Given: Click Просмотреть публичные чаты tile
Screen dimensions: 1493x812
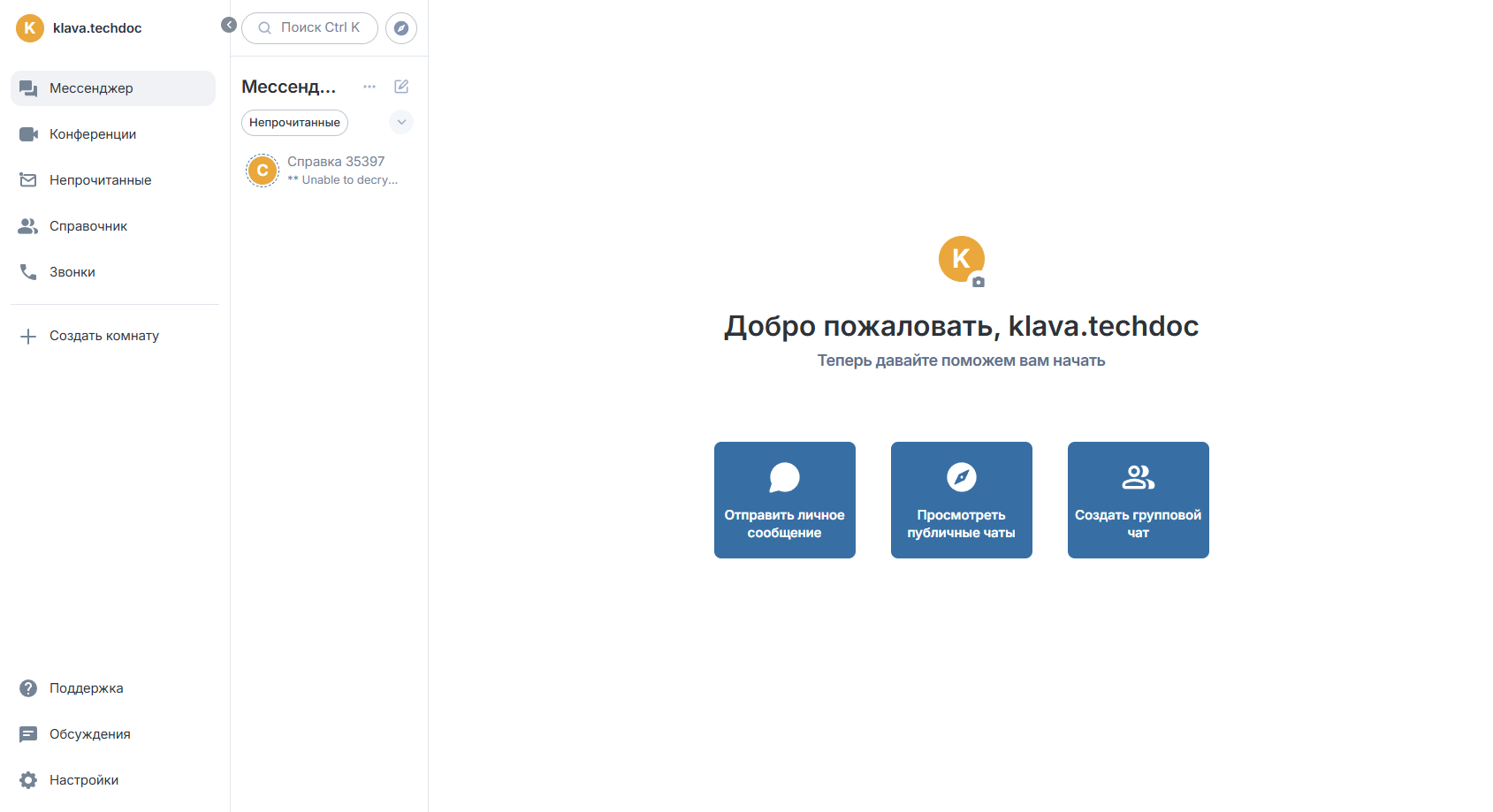Looking at the screenshot, I should coord(962,500).
